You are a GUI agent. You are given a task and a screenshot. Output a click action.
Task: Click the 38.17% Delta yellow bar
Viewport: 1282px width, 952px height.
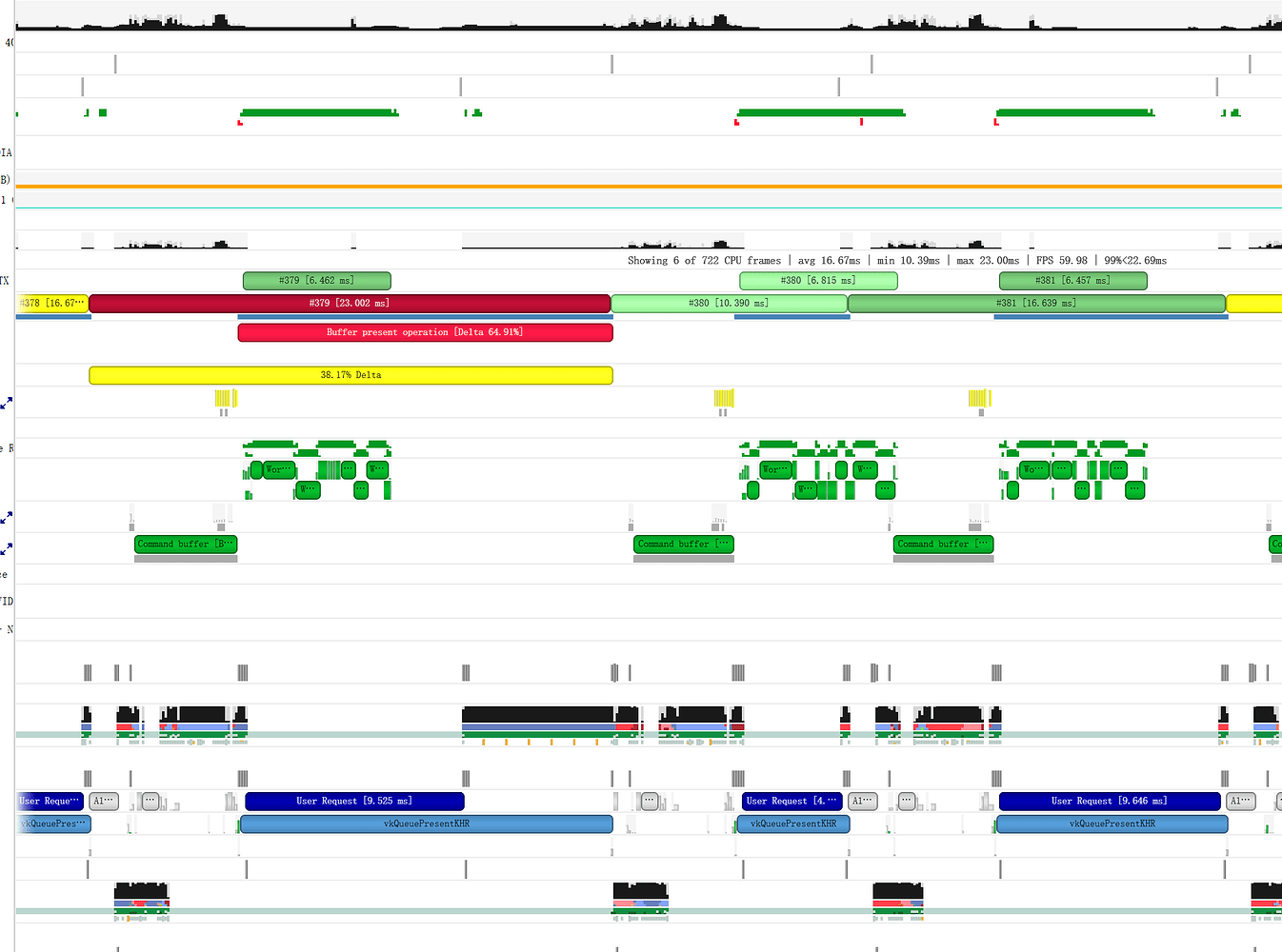351,374
